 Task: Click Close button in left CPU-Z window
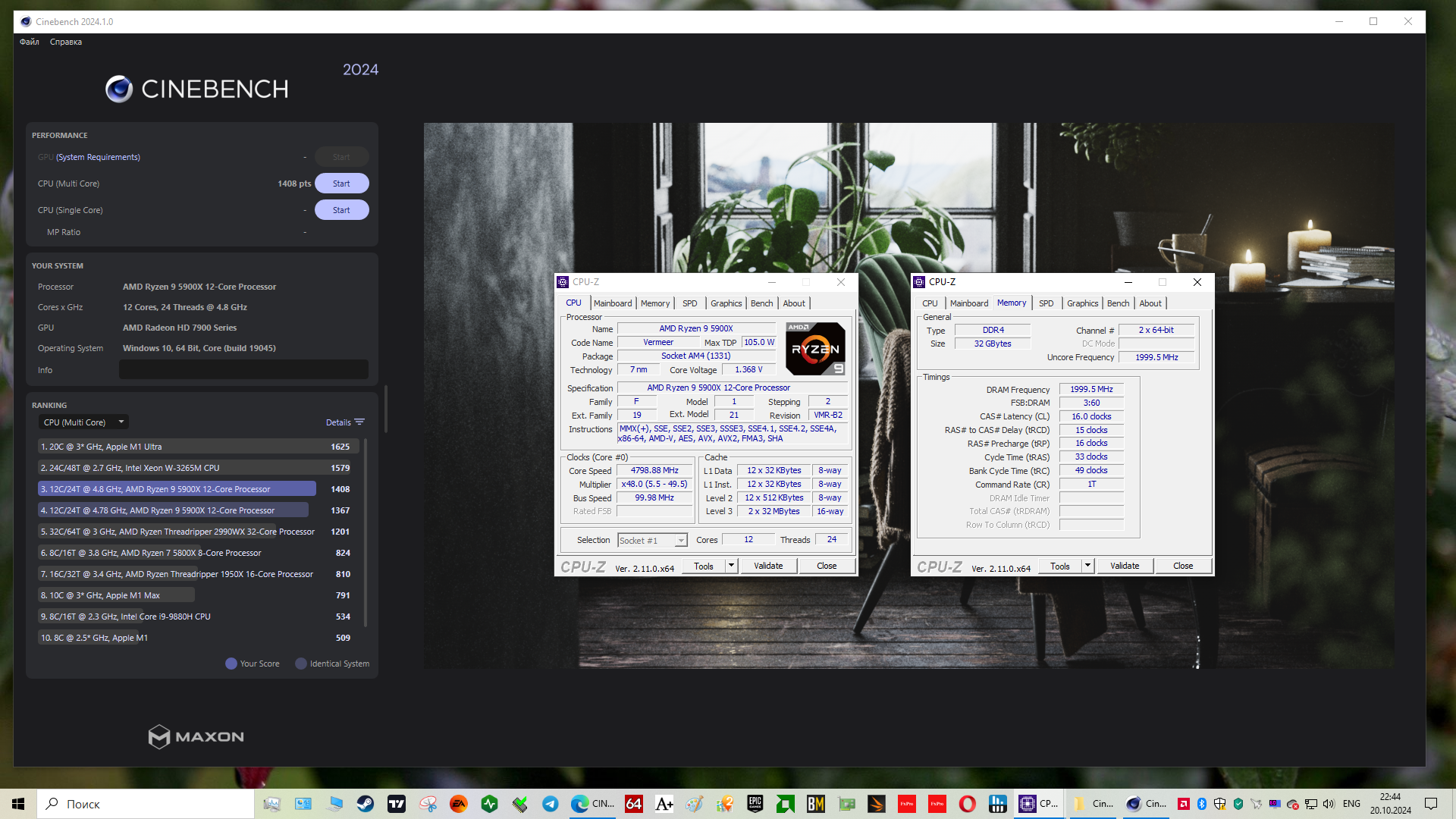[827, 566]
